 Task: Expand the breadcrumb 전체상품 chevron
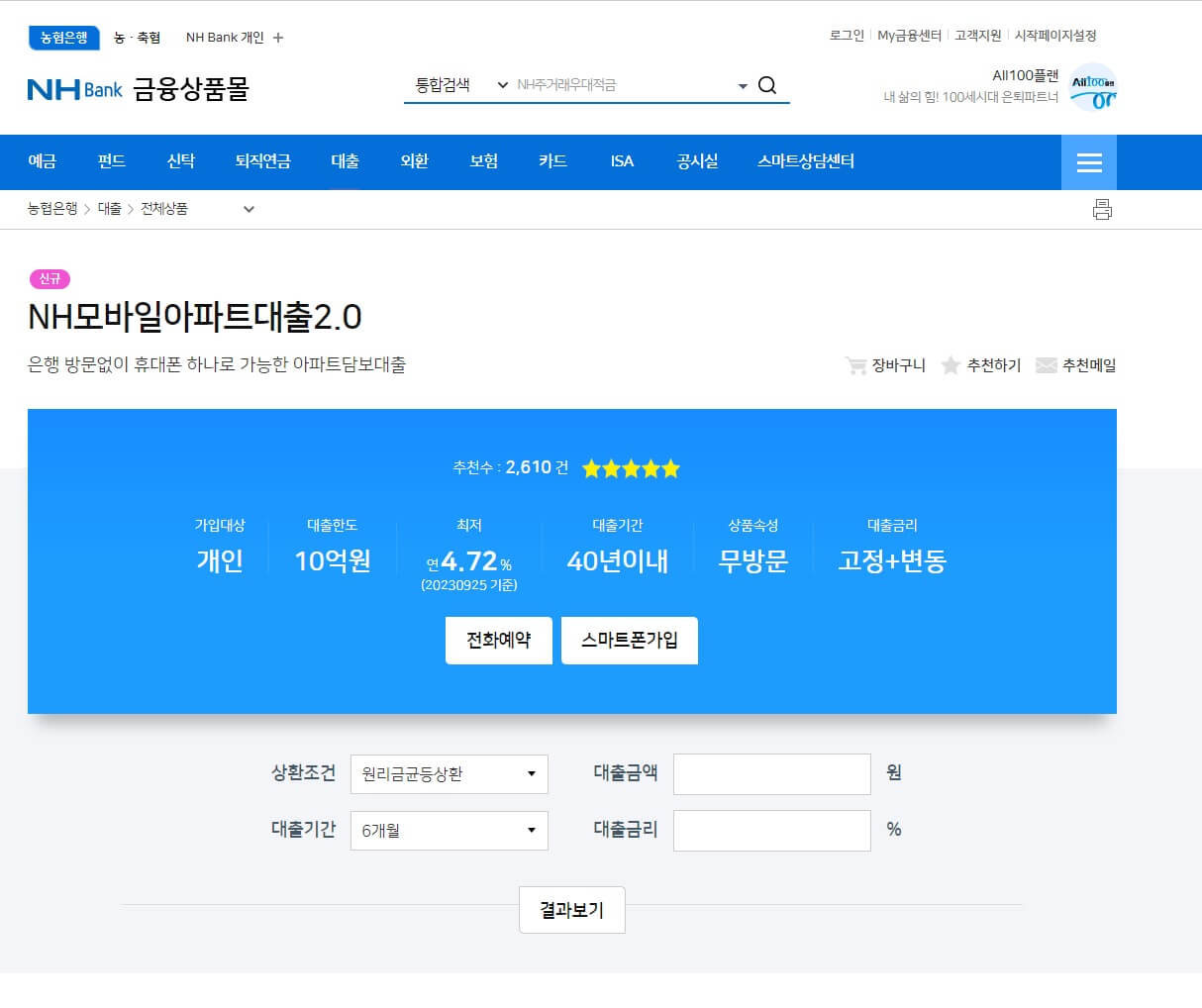pos(249,209)
